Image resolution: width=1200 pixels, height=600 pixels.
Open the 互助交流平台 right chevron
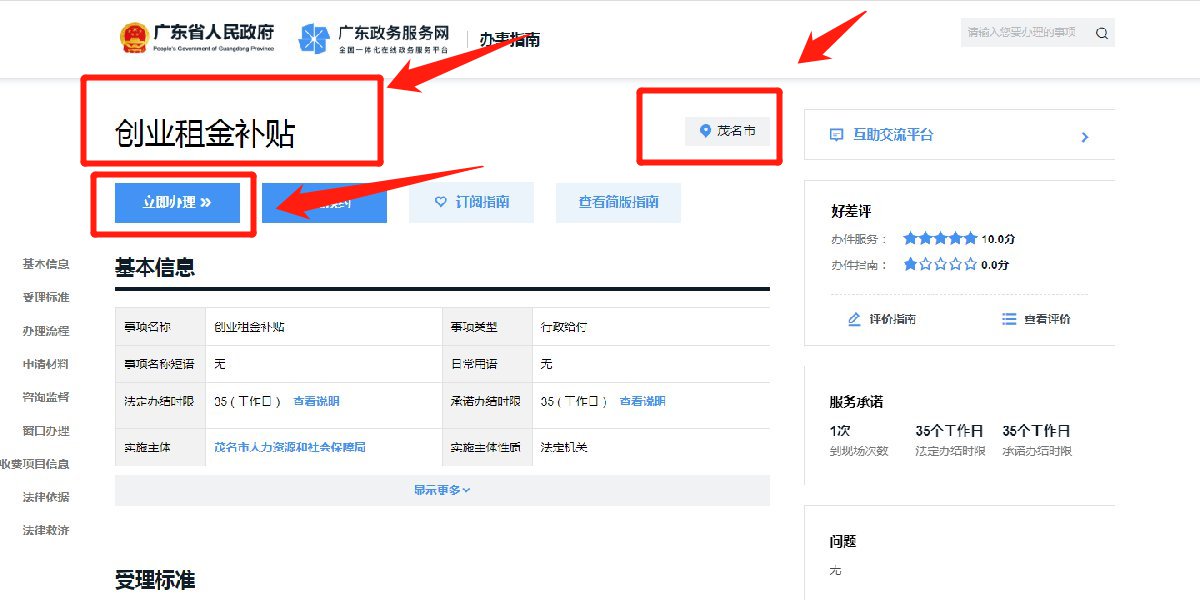pyautogui.click(x=1085, y=137)
